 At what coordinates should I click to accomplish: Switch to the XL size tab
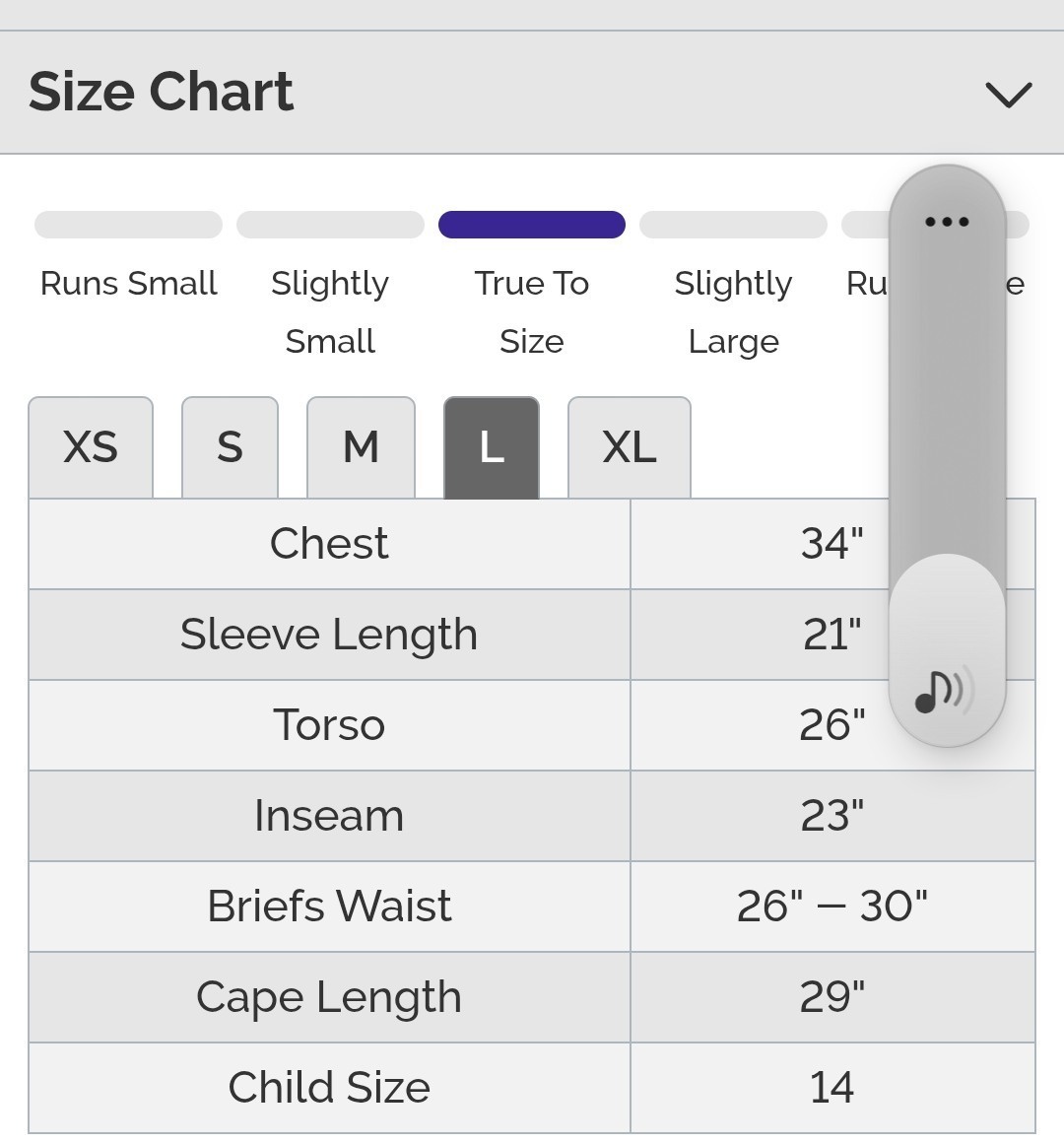629,448
